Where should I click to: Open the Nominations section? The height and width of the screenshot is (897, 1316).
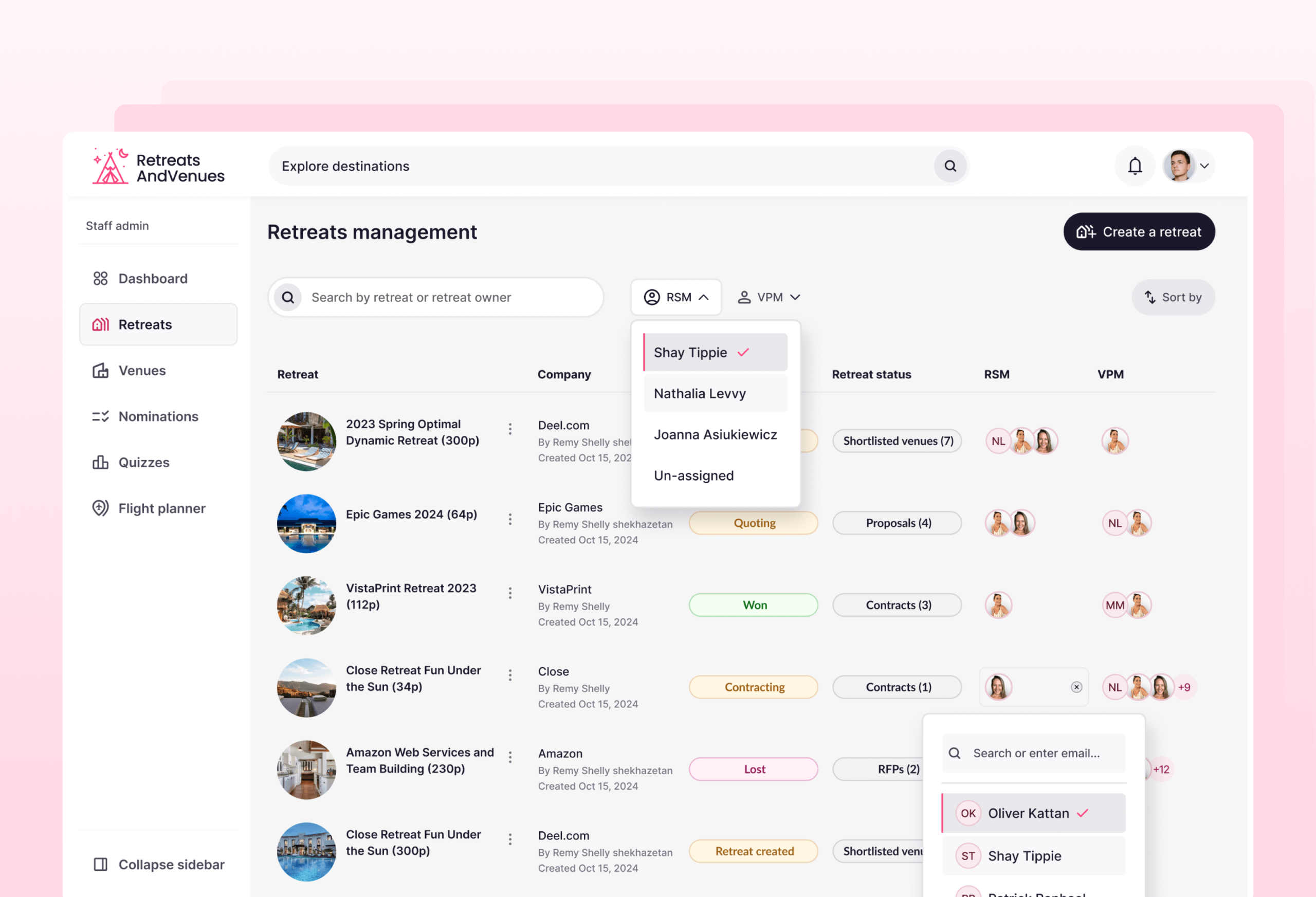pos(157,416)
